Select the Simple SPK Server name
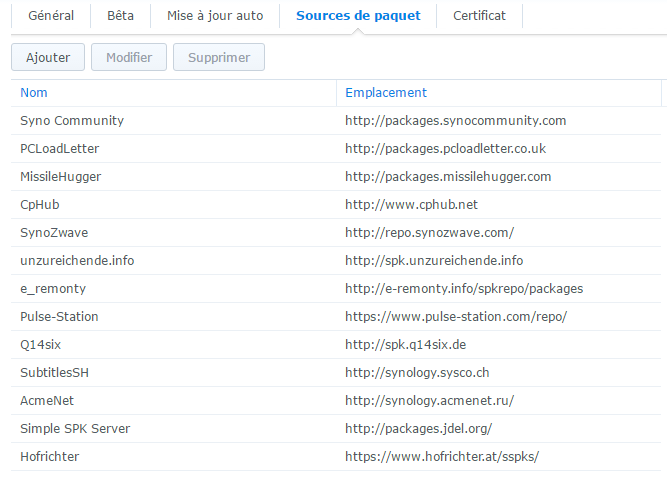The width and height of the screenshot is (667, 493). click(x=75, y=429)
